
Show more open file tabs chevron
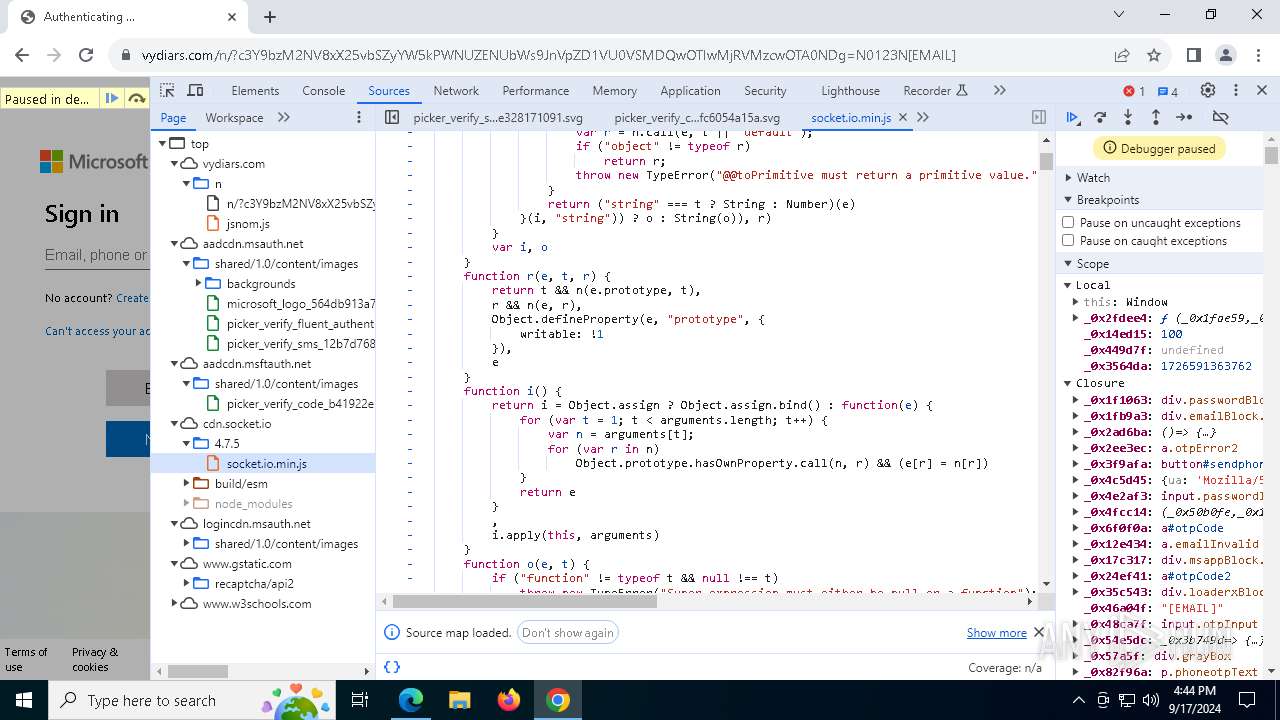(x=923, y=117)
